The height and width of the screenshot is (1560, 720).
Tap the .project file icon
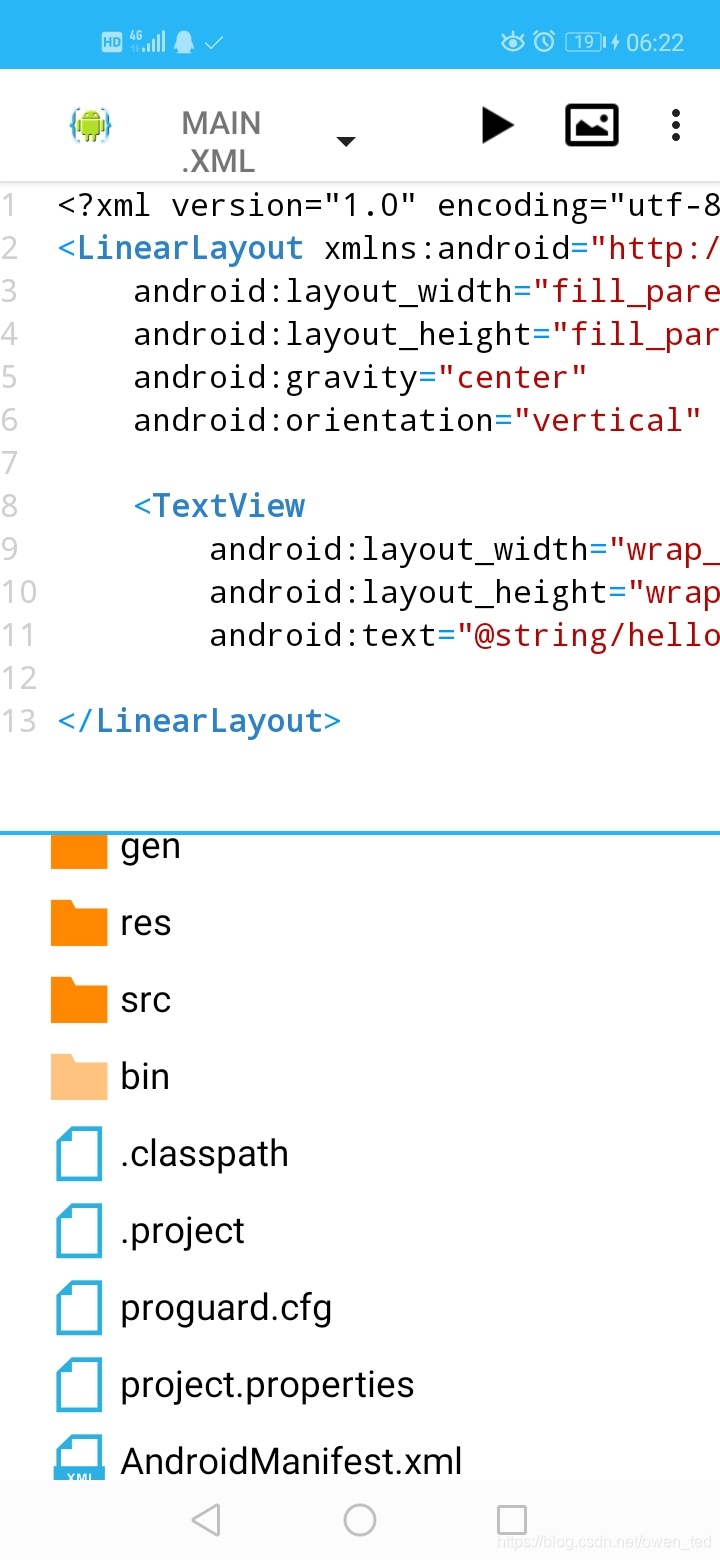[x=79, y=1230]
